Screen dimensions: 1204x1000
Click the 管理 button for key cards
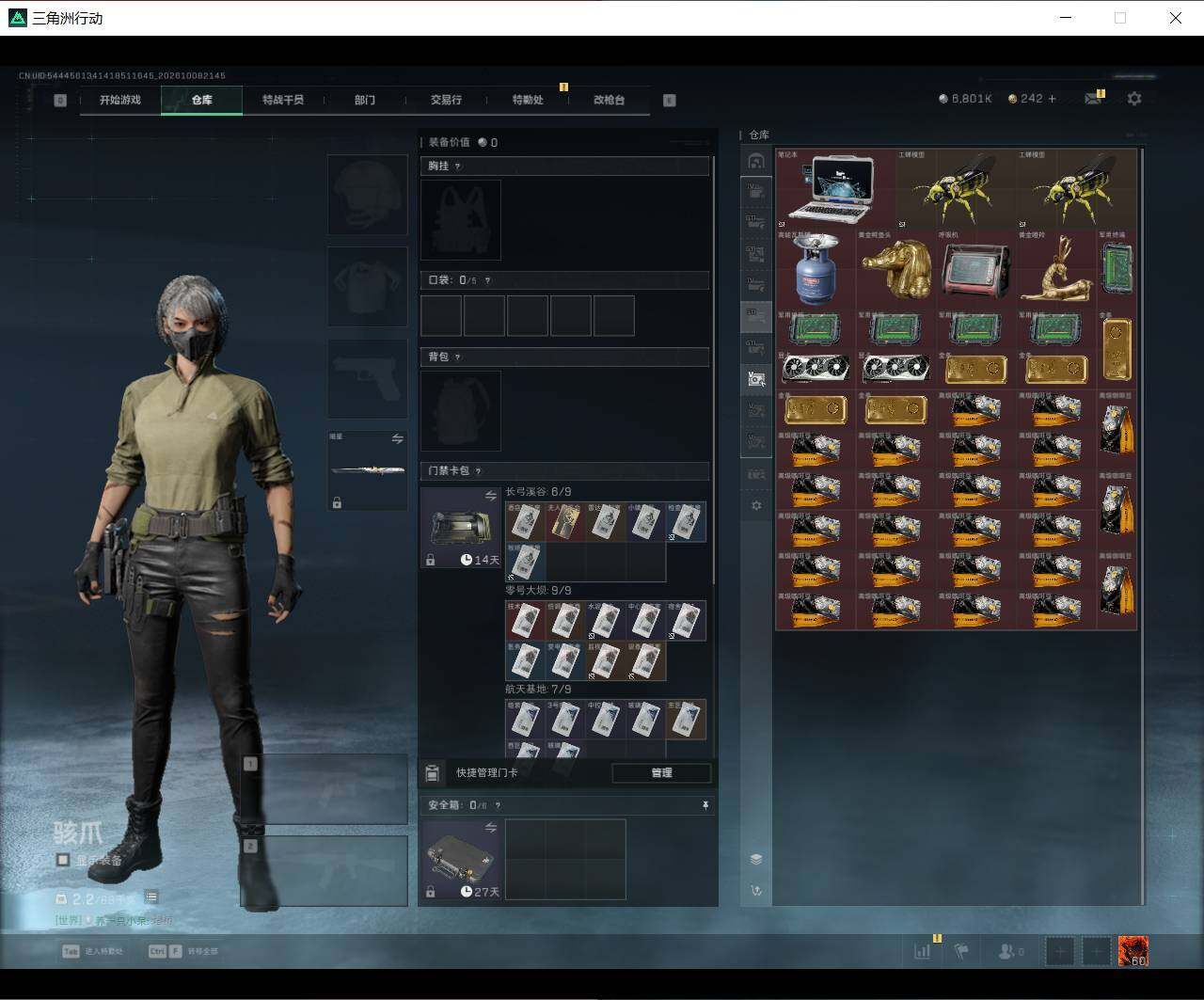(661, 772)
